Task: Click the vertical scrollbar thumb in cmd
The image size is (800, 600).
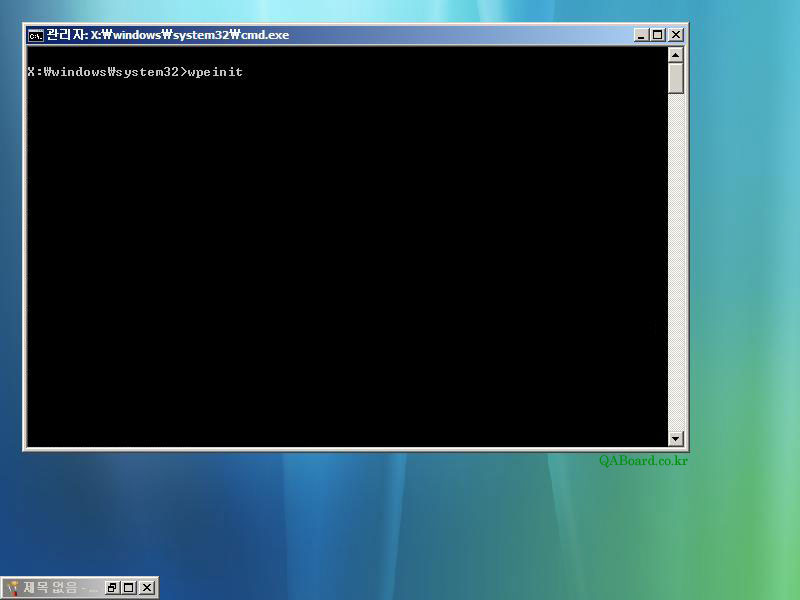Action: pos(676,78)
